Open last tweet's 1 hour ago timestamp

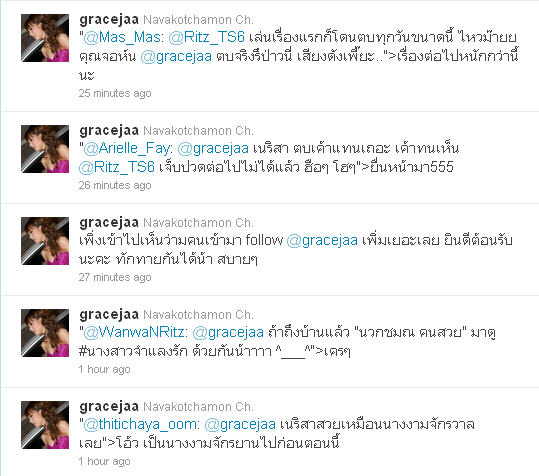(x=104, y=461)
